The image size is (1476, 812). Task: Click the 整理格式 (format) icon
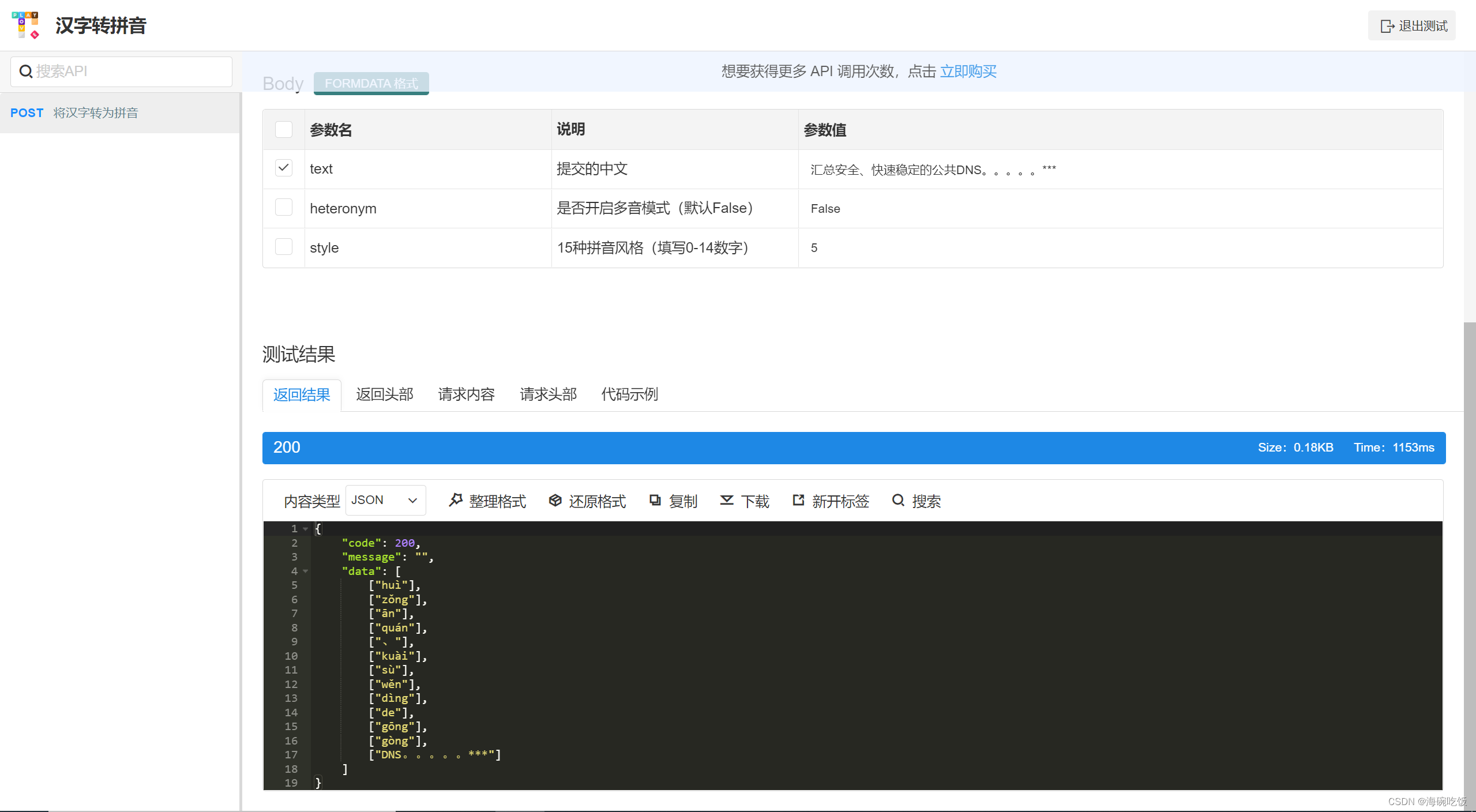[456, 501]
